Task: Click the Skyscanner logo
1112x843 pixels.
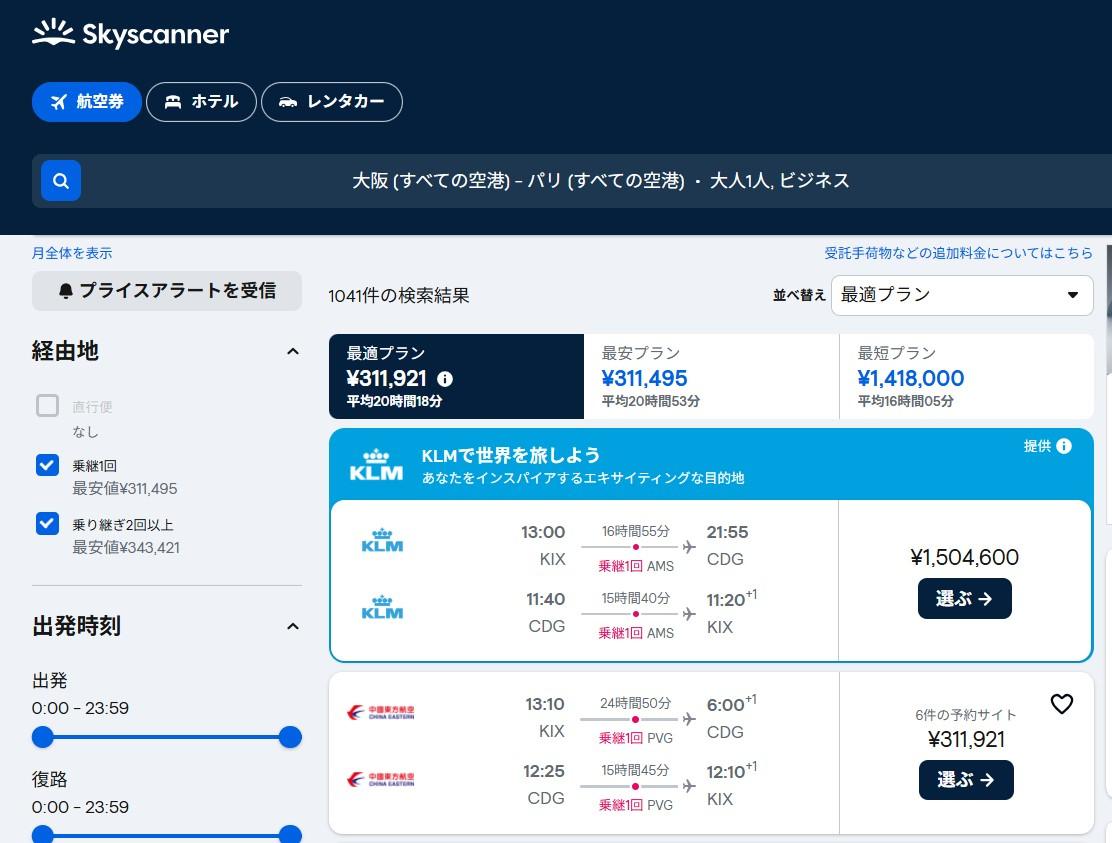Action: (x=130, y=34)
